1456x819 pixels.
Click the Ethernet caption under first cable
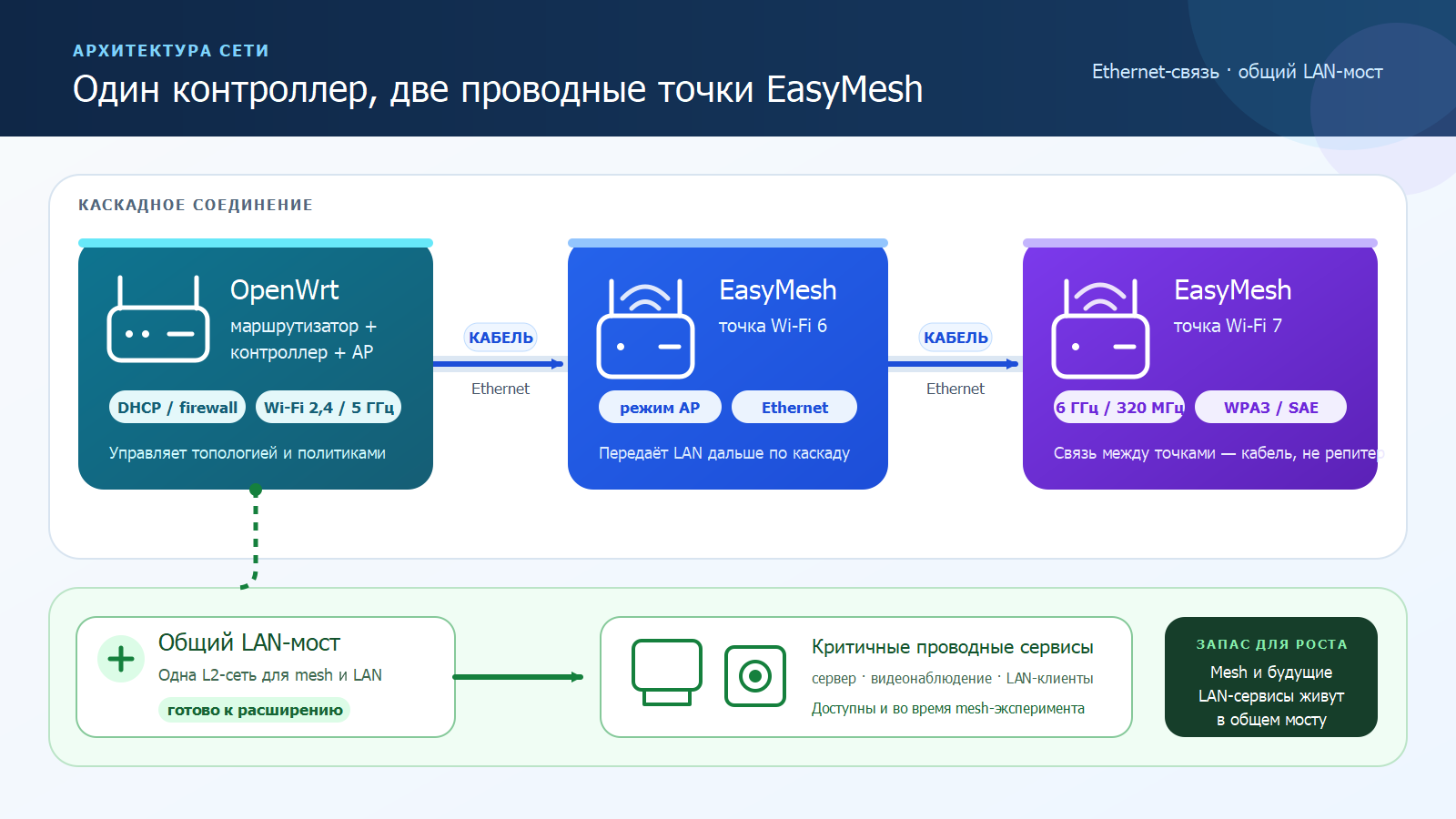tap(500, 389)
